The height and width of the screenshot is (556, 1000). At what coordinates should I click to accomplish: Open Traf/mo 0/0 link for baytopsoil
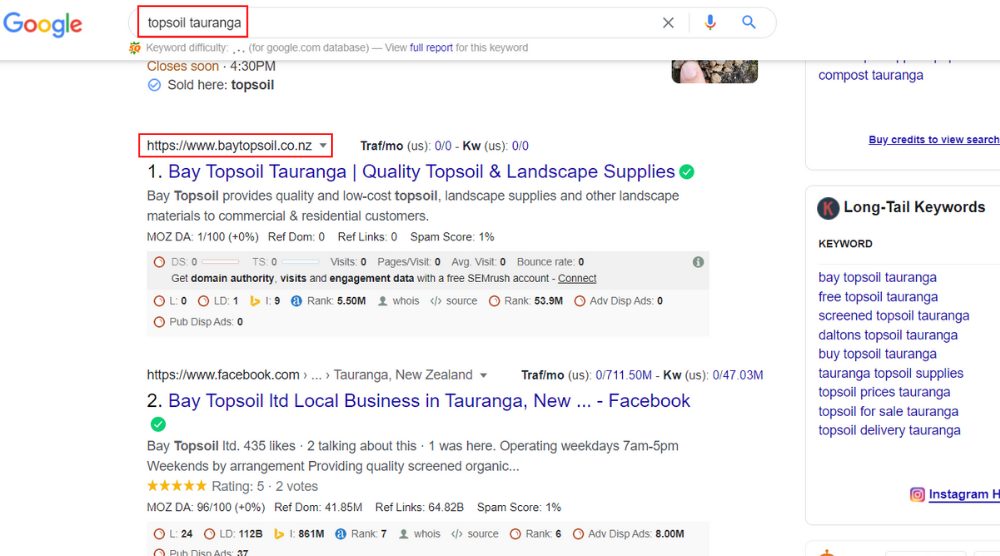pos(443,146)
